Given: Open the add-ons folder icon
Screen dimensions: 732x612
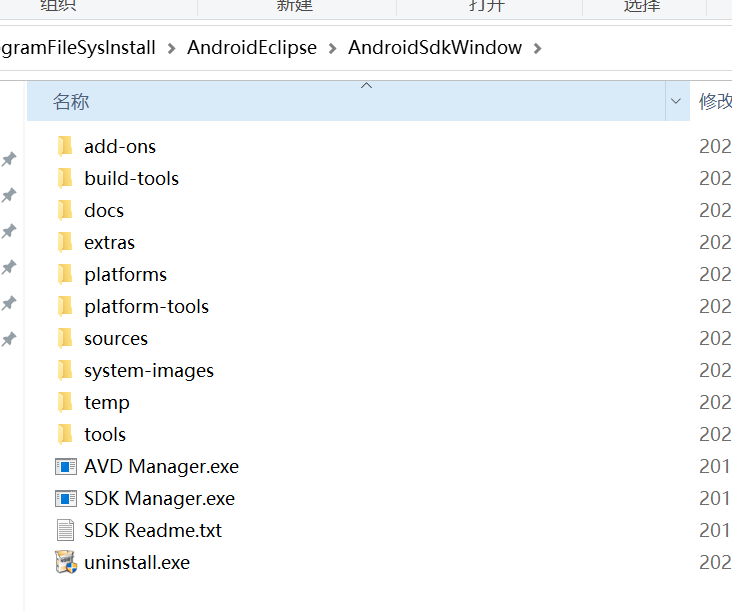Looking at the screenshot, I should [x=65, y=146].
